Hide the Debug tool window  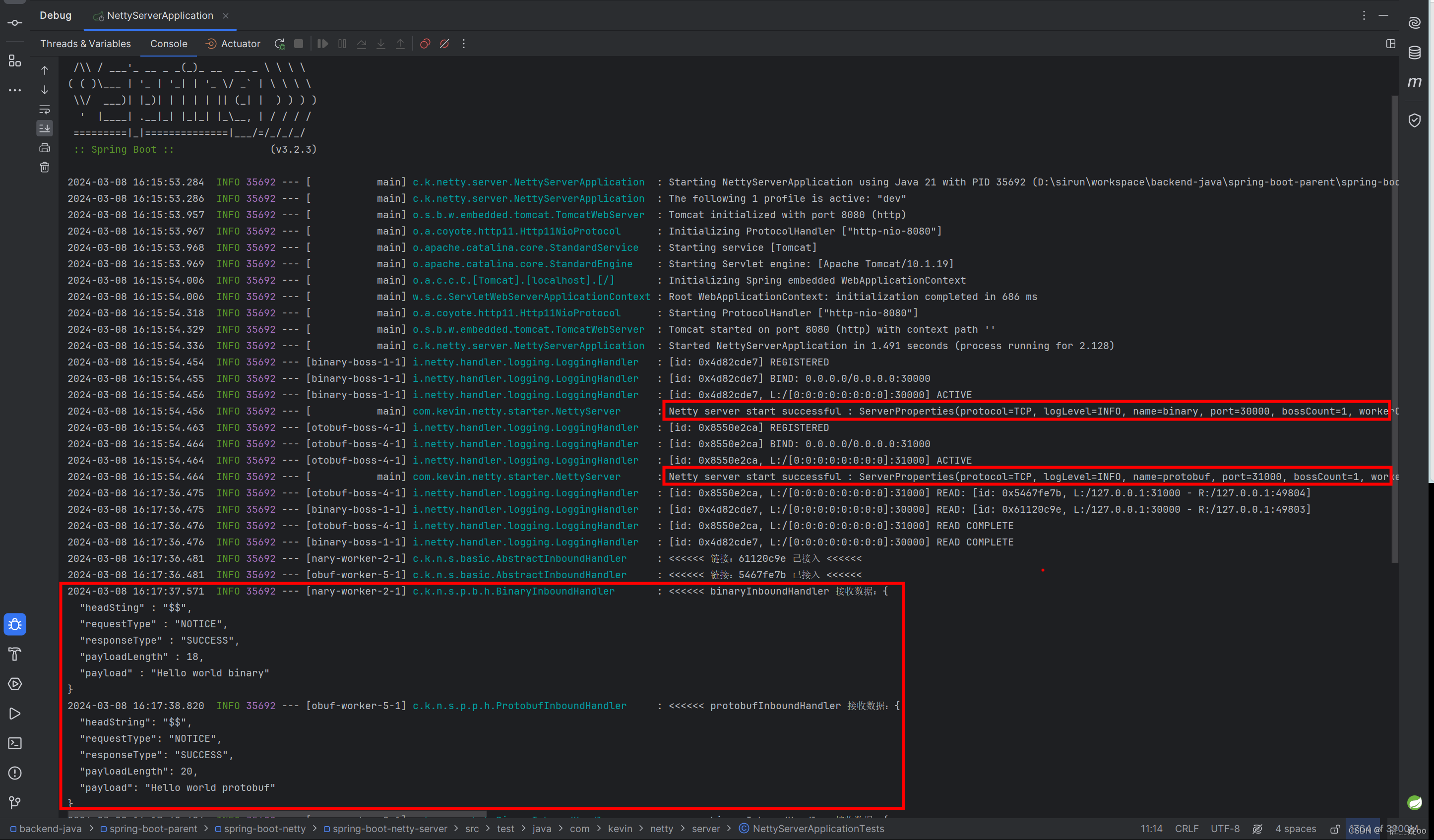1383,15
